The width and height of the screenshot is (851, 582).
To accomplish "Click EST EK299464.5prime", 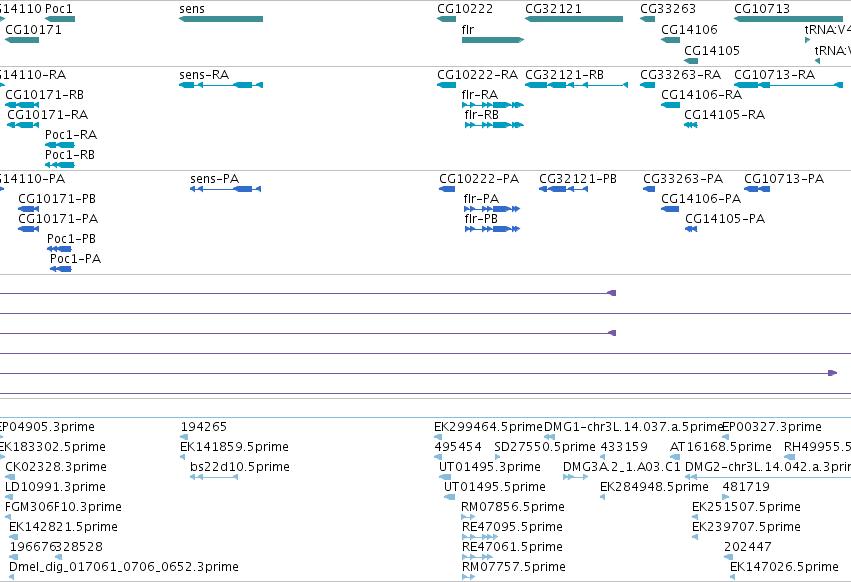I will pos(488,427).
